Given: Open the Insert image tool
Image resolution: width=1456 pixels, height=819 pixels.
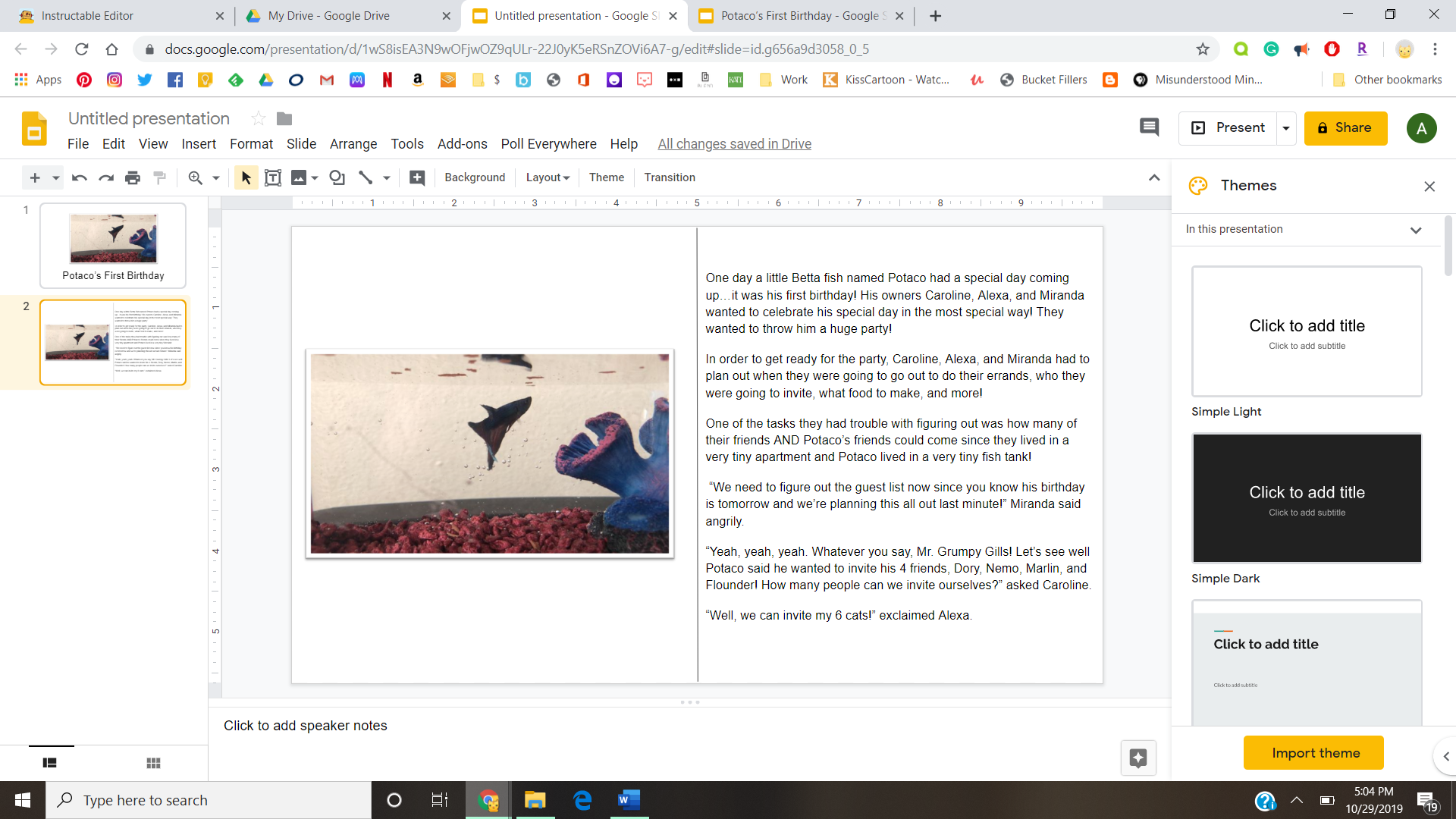Looking at the screenshot, I should pyautogui.click(x=300, y=177).
